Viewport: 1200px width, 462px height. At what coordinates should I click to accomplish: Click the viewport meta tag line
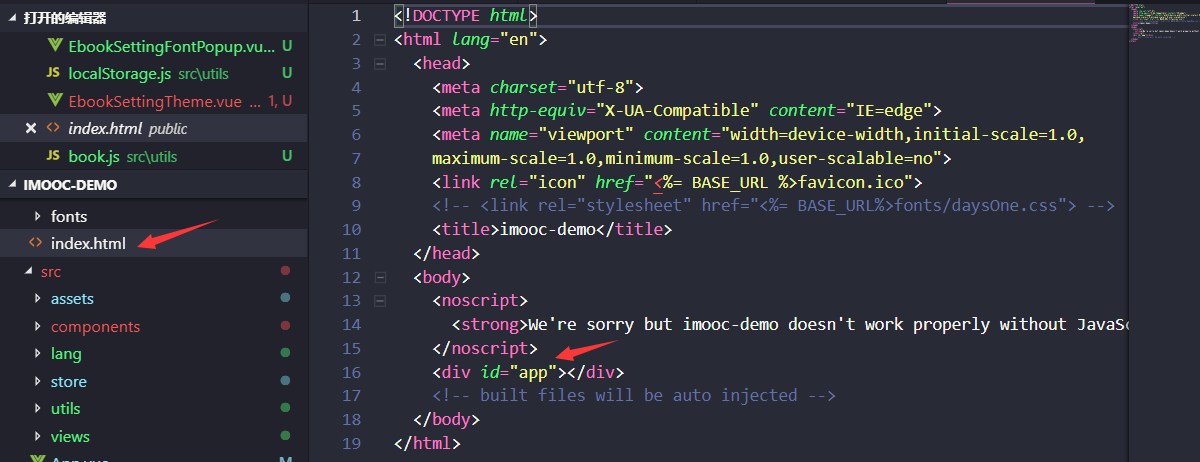pos(760,135)
